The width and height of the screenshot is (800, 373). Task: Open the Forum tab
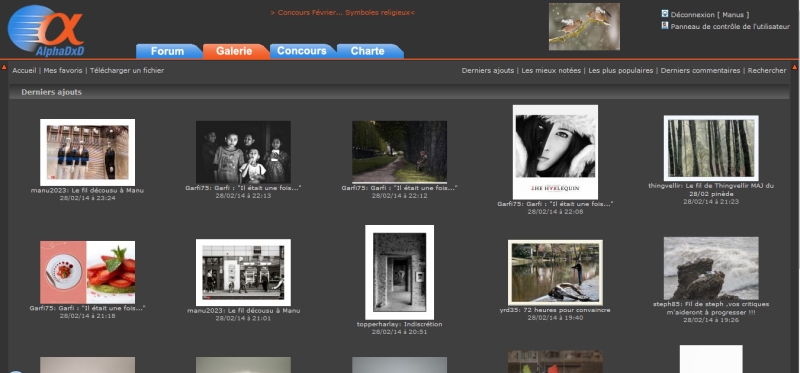(x=168, y=51)
